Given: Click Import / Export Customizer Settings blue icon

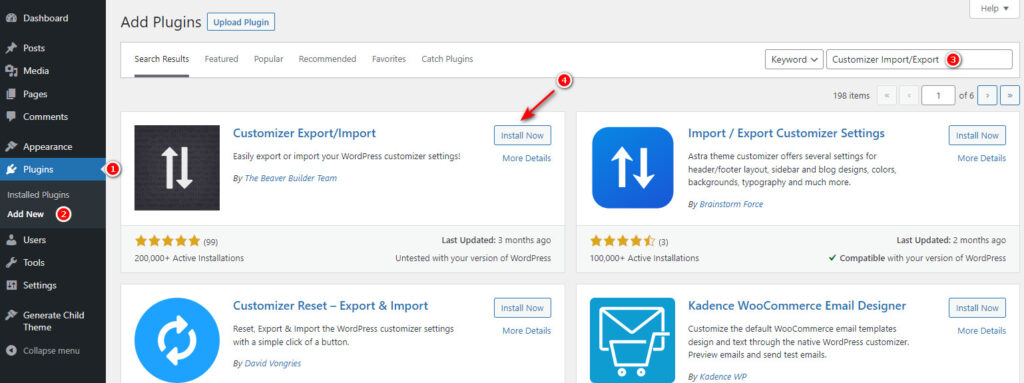Looking at the screenshot, I should point(632,168).
